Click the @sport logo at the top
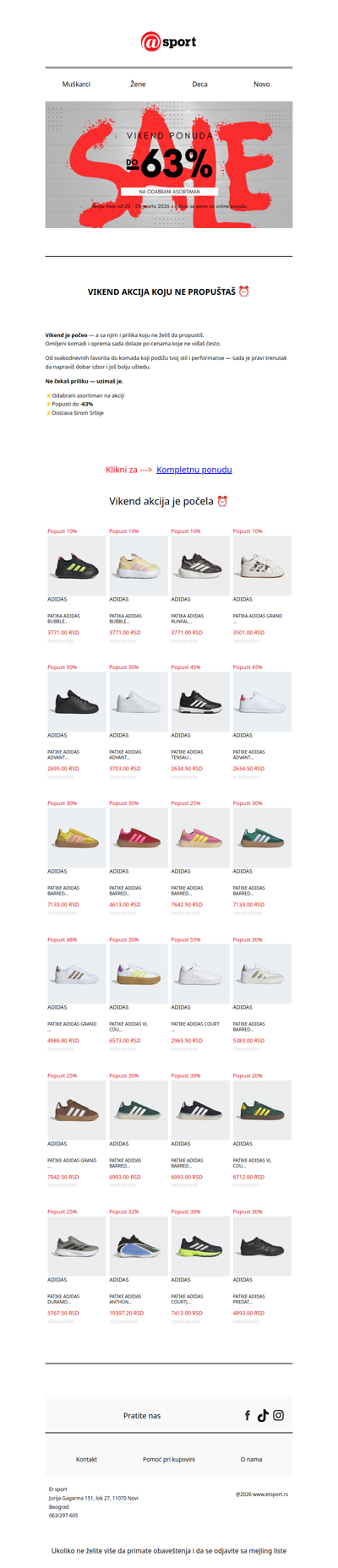Viewport: 338px width, 1568px height. pos(169,41)
